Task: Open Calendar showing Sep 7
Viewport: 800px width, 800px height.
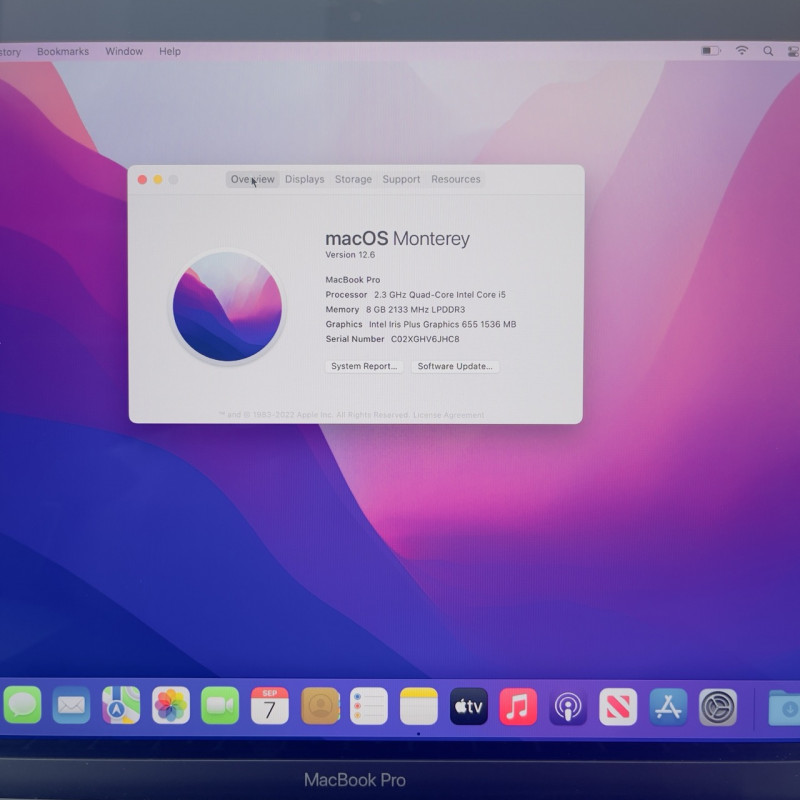Action: tap(269, 706)
